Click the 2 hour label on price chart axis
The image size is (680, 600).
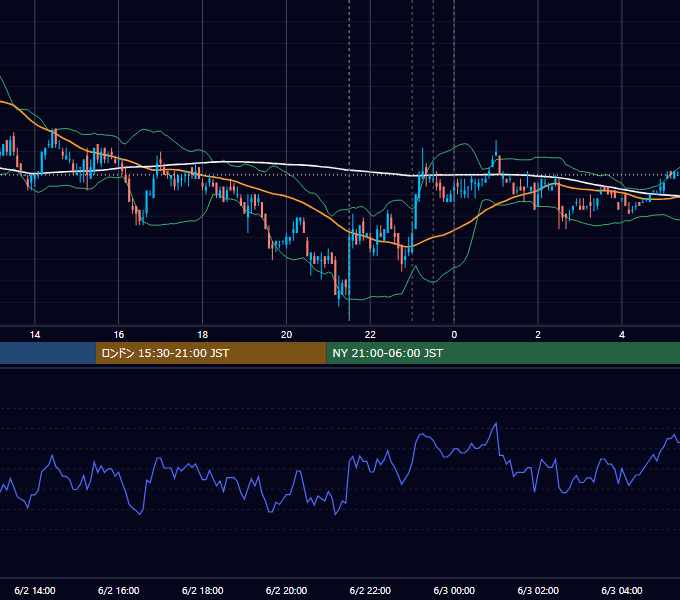pyautogui.click(x=538, y=335)
